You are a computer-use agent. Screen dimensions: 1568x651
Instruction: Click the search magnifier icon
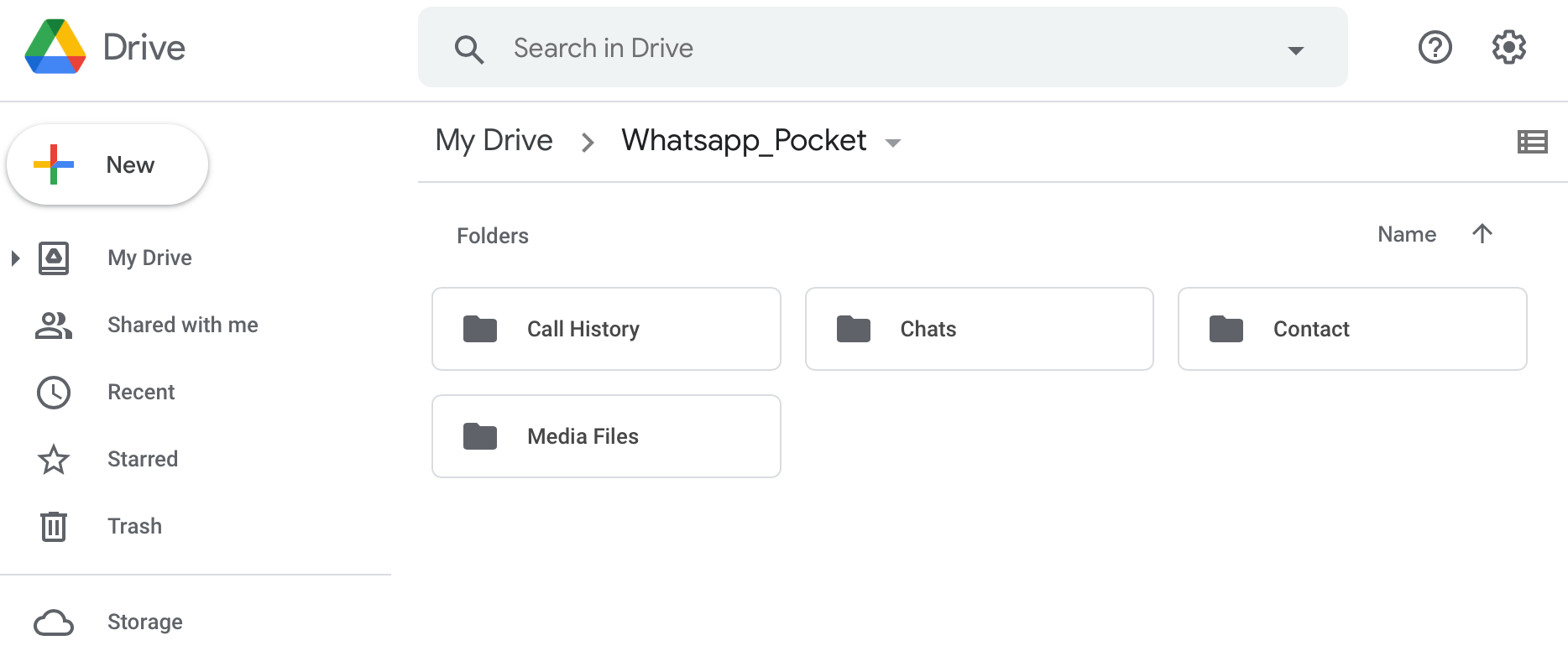pyautogui.click(x=469, y=49)
